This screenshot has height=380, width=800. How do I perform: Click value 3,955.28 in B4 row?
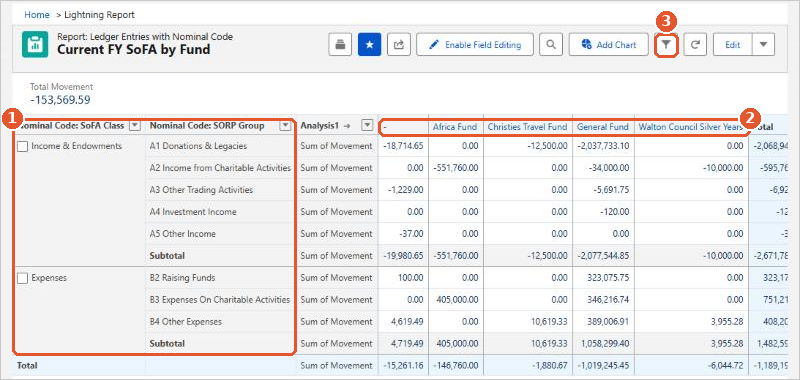(x=727, y=321)
